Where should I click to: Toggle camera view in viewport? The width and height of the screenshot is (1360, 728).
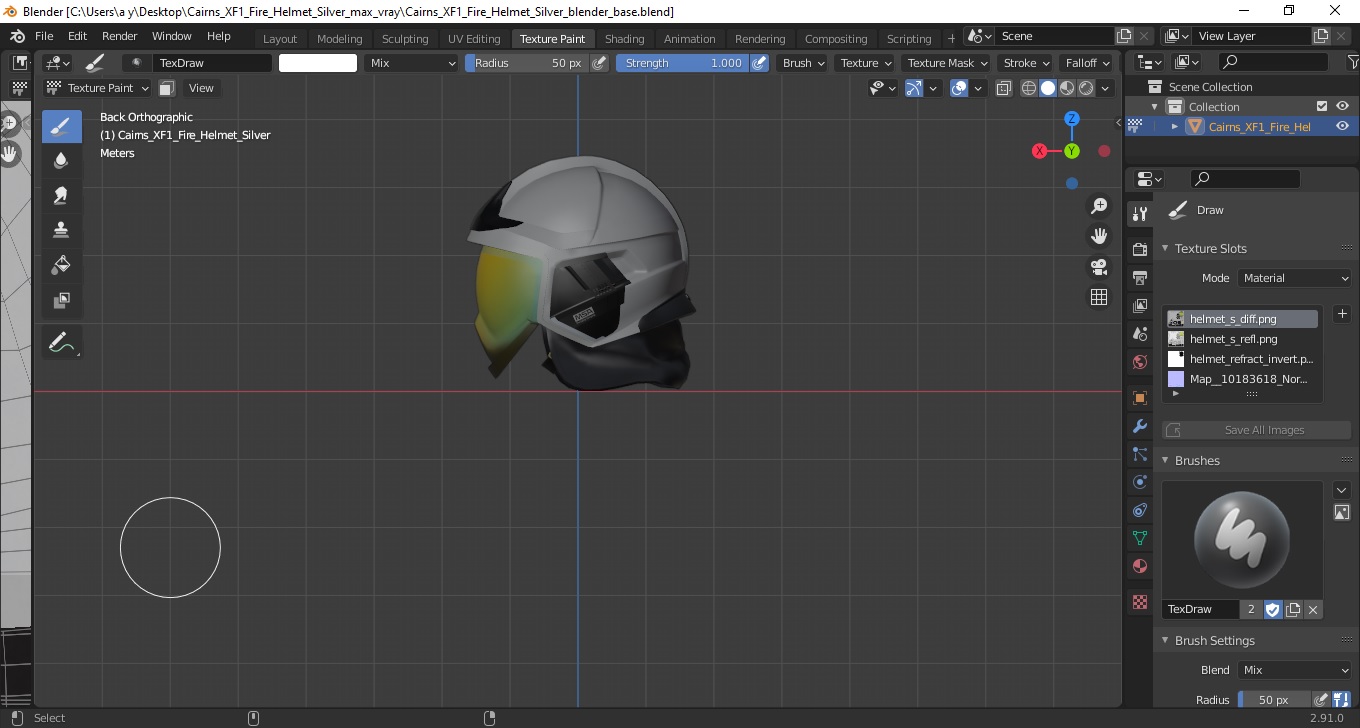(1099, 267)
